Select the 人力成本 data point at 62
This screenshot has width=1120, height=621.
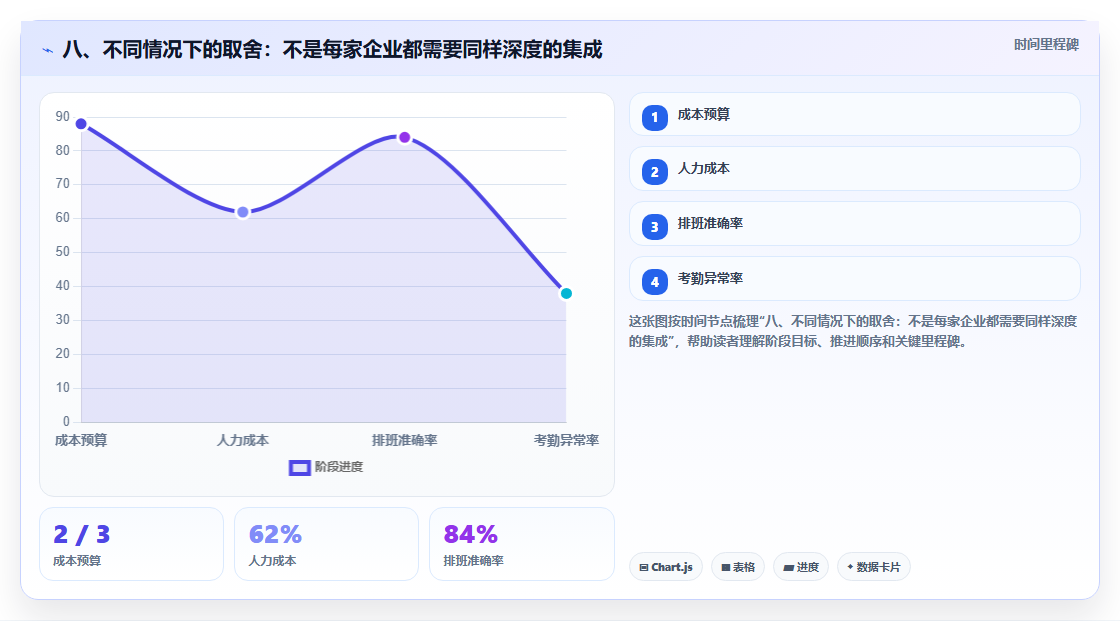243,212
